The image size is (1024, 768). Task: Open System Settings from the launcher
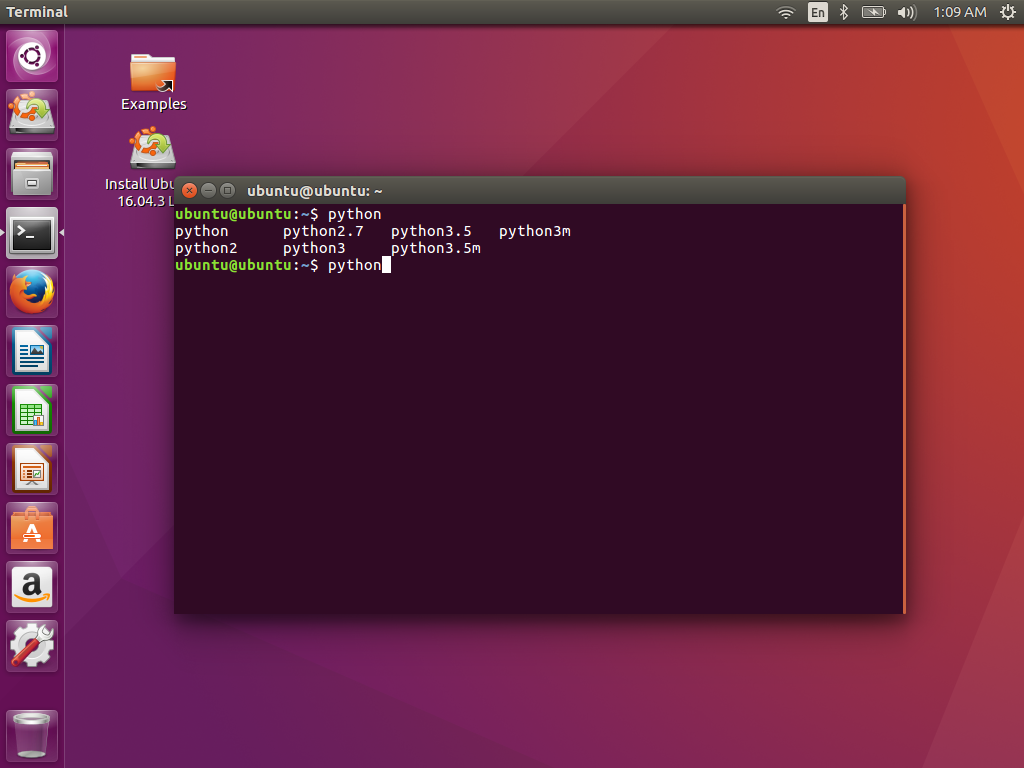(x=31, y=645)
